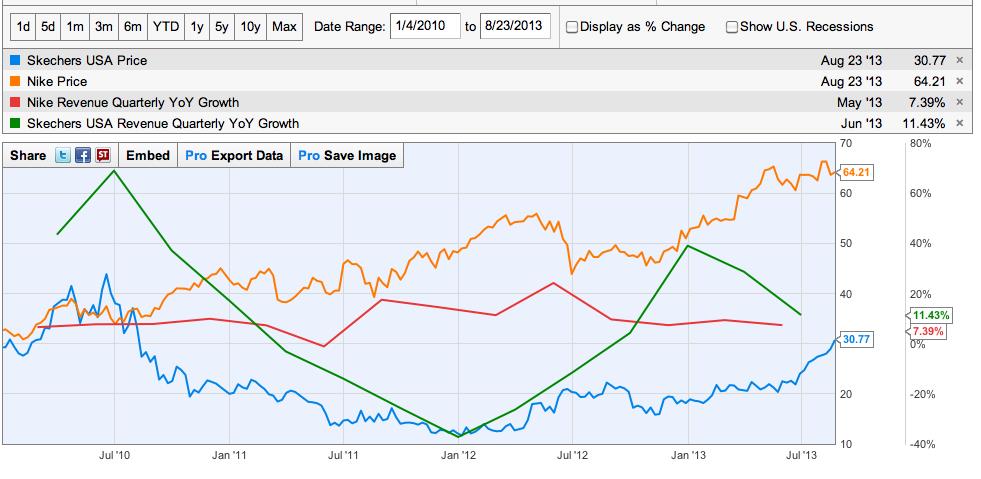Click Jul '12 x-axis label
The width and height of the screenshot is (981, 479).
point(573,456)
